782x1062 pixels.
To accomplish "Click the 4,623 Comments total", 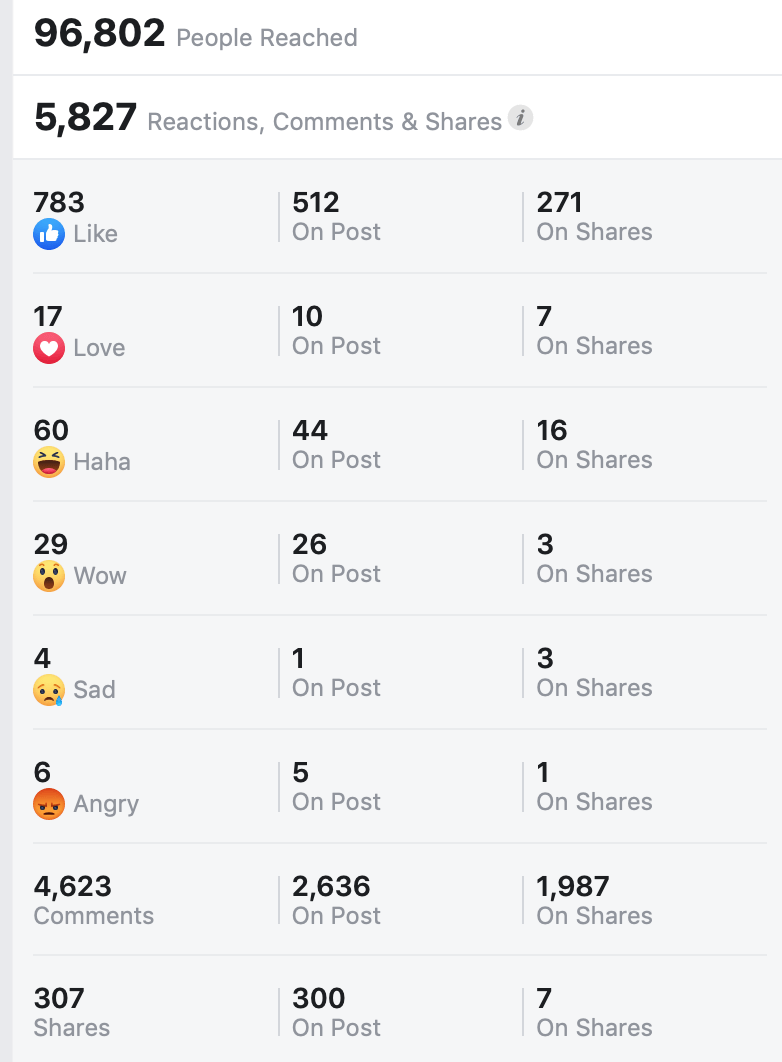I will pyautogui.click(x=72, y=887).
